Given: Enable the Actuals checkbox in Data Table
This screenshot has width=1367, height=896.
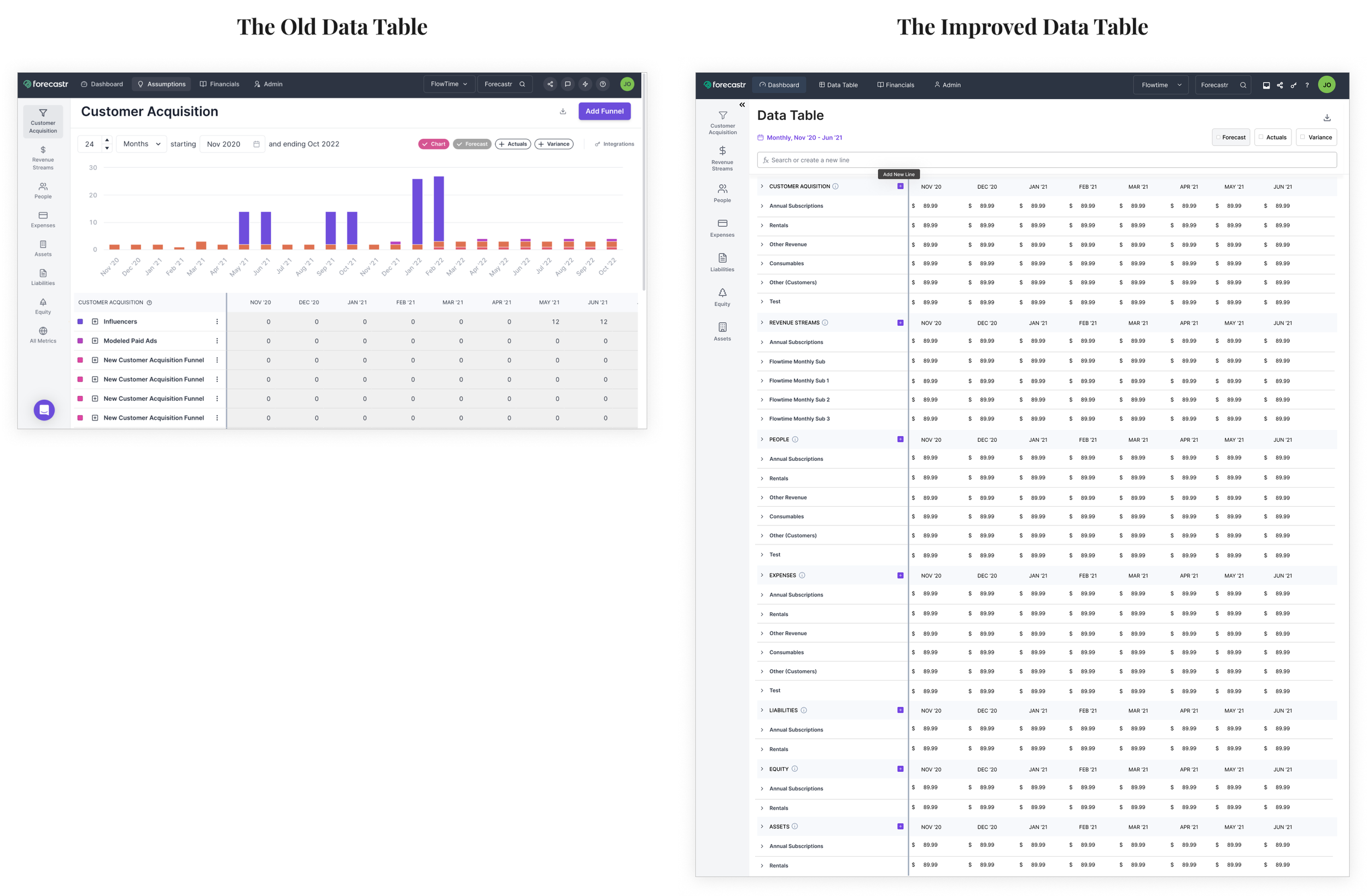Looking at the screenshot, I should [1261, 137].
